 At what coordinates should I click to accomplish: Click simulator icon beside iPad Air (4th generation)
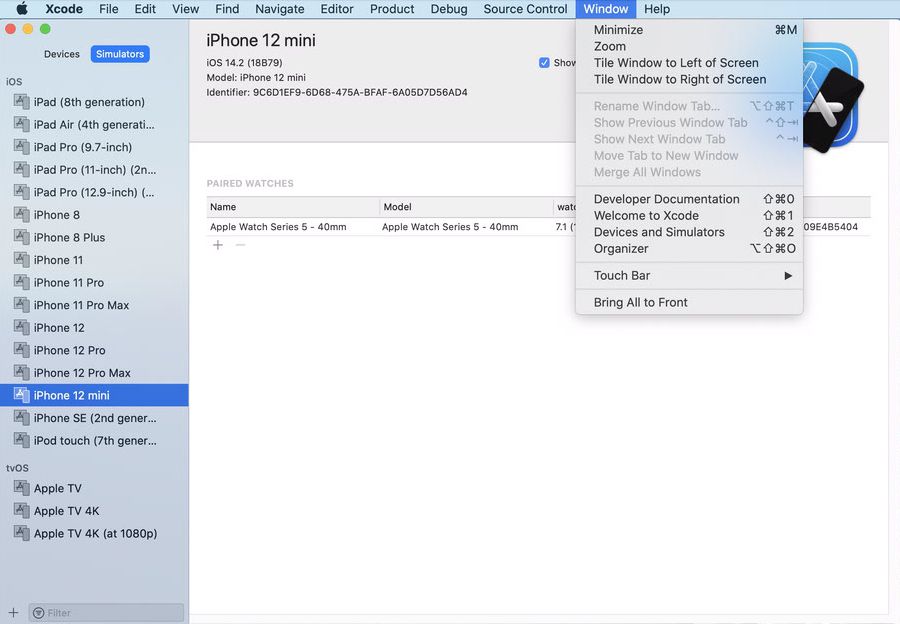21,124
